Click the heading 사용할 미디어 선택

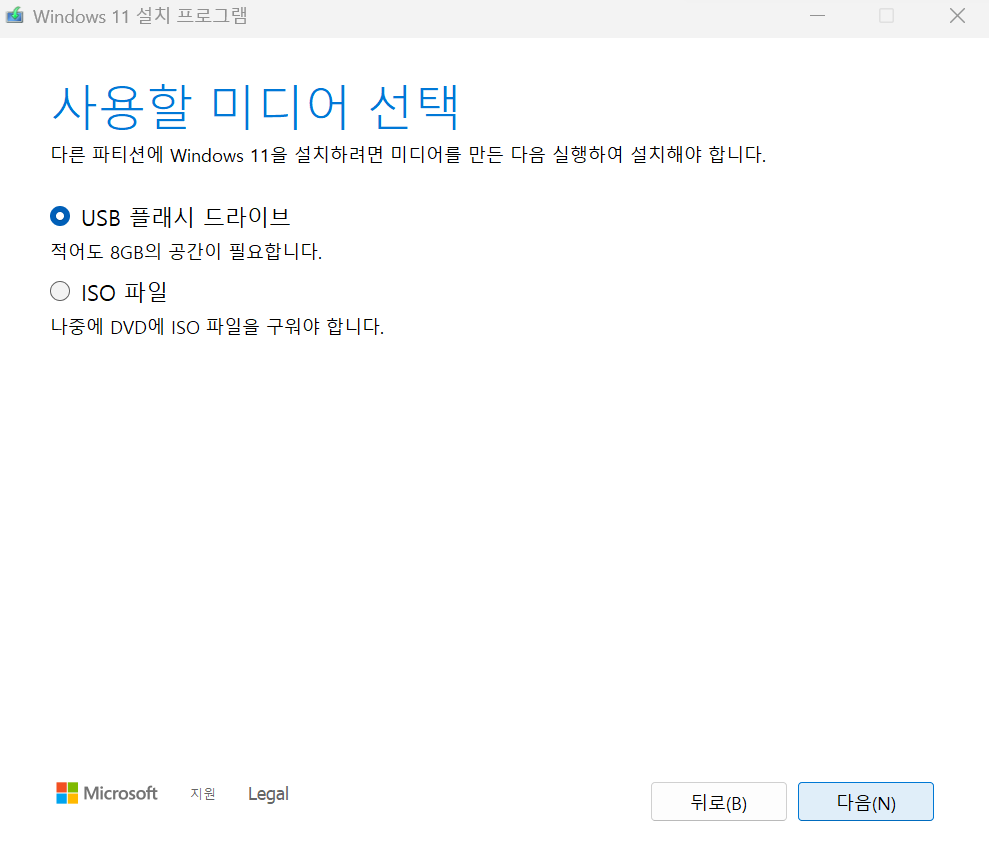[x=255, y=107]
